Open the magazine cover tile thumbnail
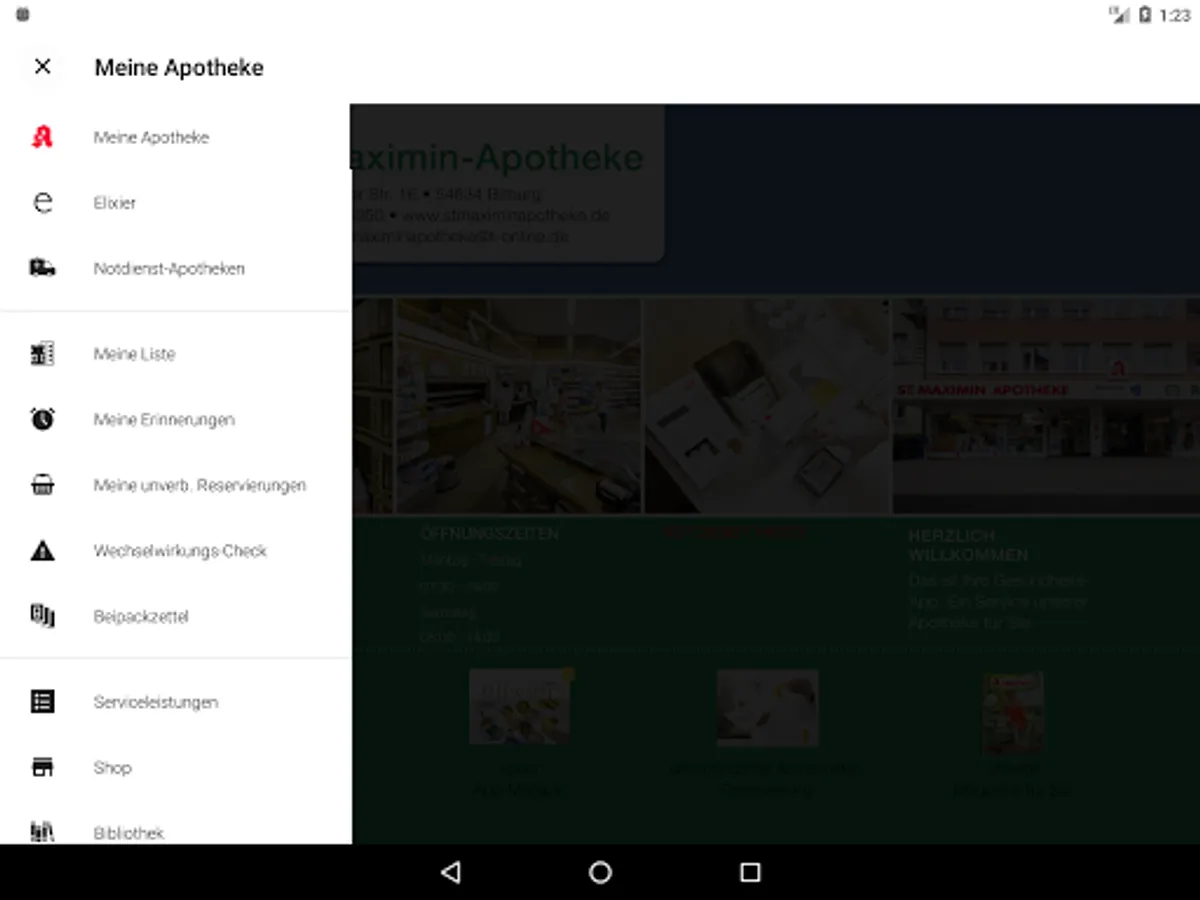 pos(1012,712)
